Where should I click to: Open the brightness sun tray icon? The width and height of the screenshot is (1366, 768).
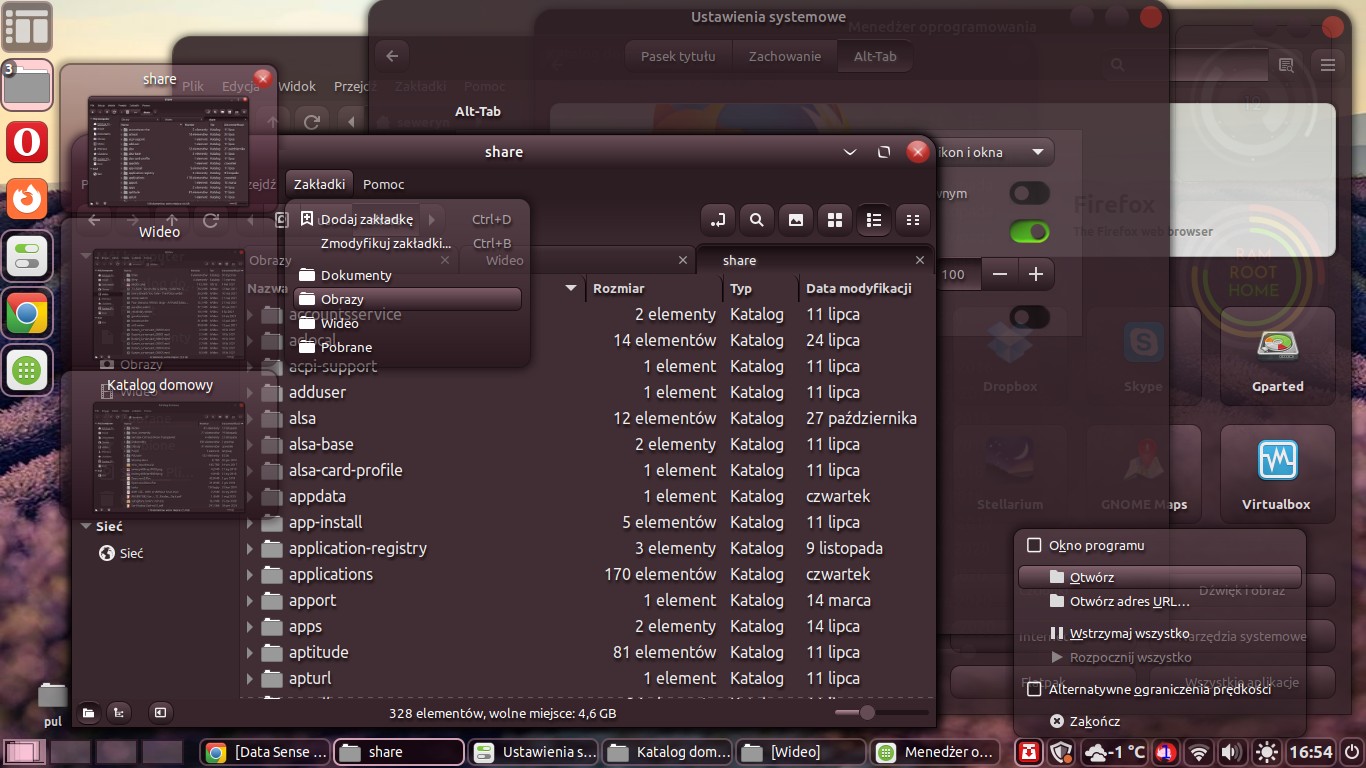tap(1267, 752)
